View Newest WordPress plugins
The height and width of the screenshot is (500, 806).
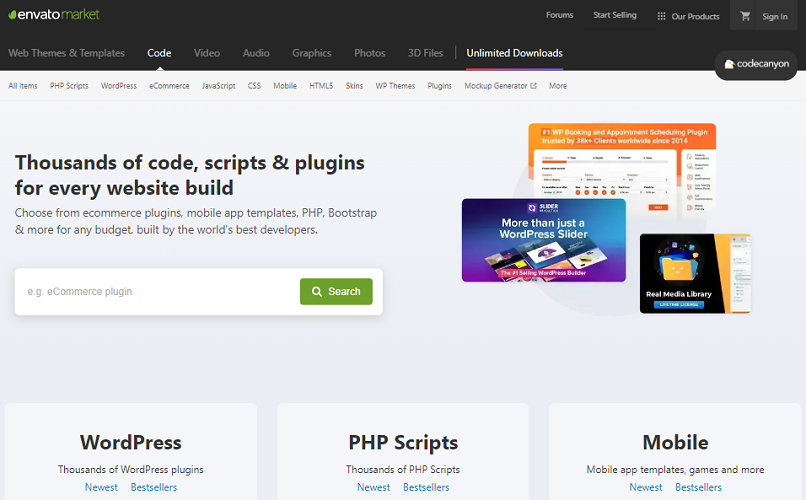tap(101, 487)
